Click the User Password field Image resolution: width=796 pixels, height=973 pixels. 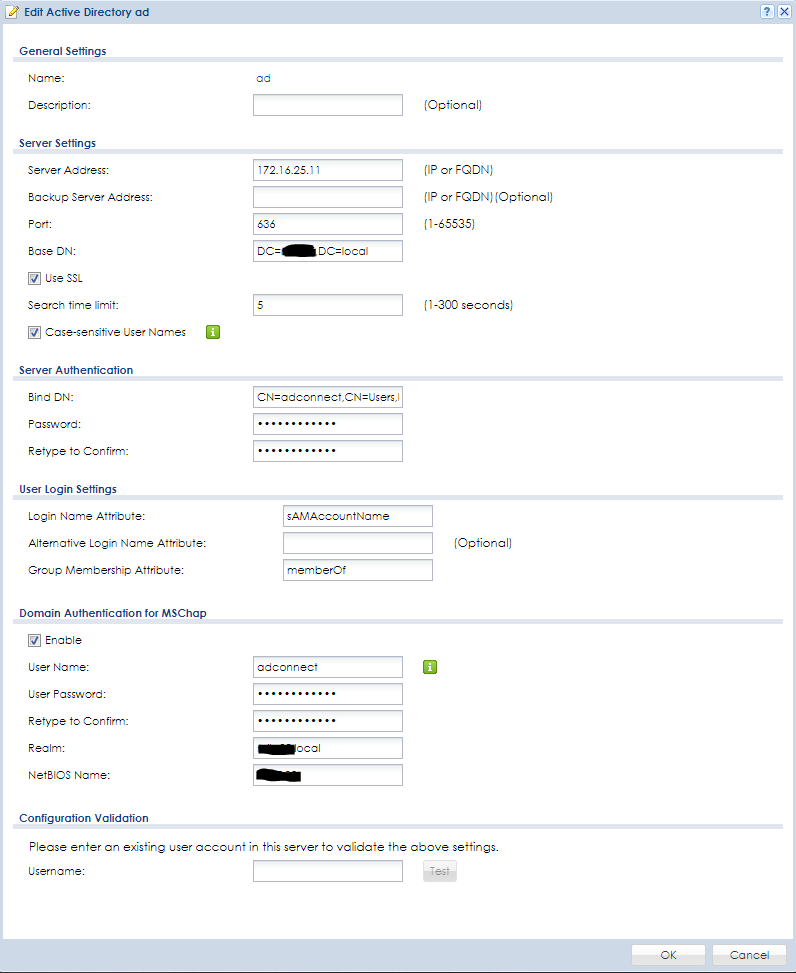tap(328, 694)
